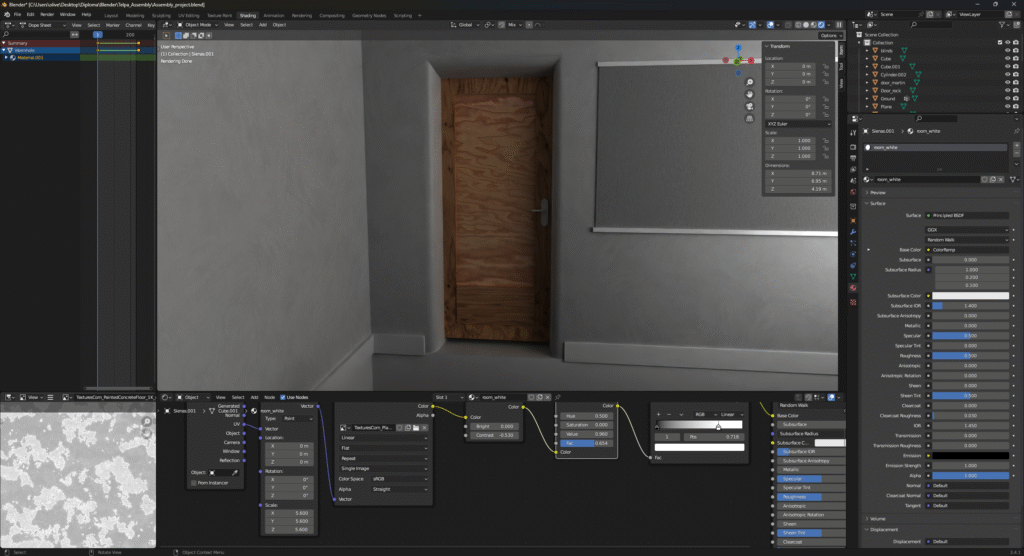The image size is (1024, 556).
Task: Click the X lock icon under Location
Action: (825, 66)
